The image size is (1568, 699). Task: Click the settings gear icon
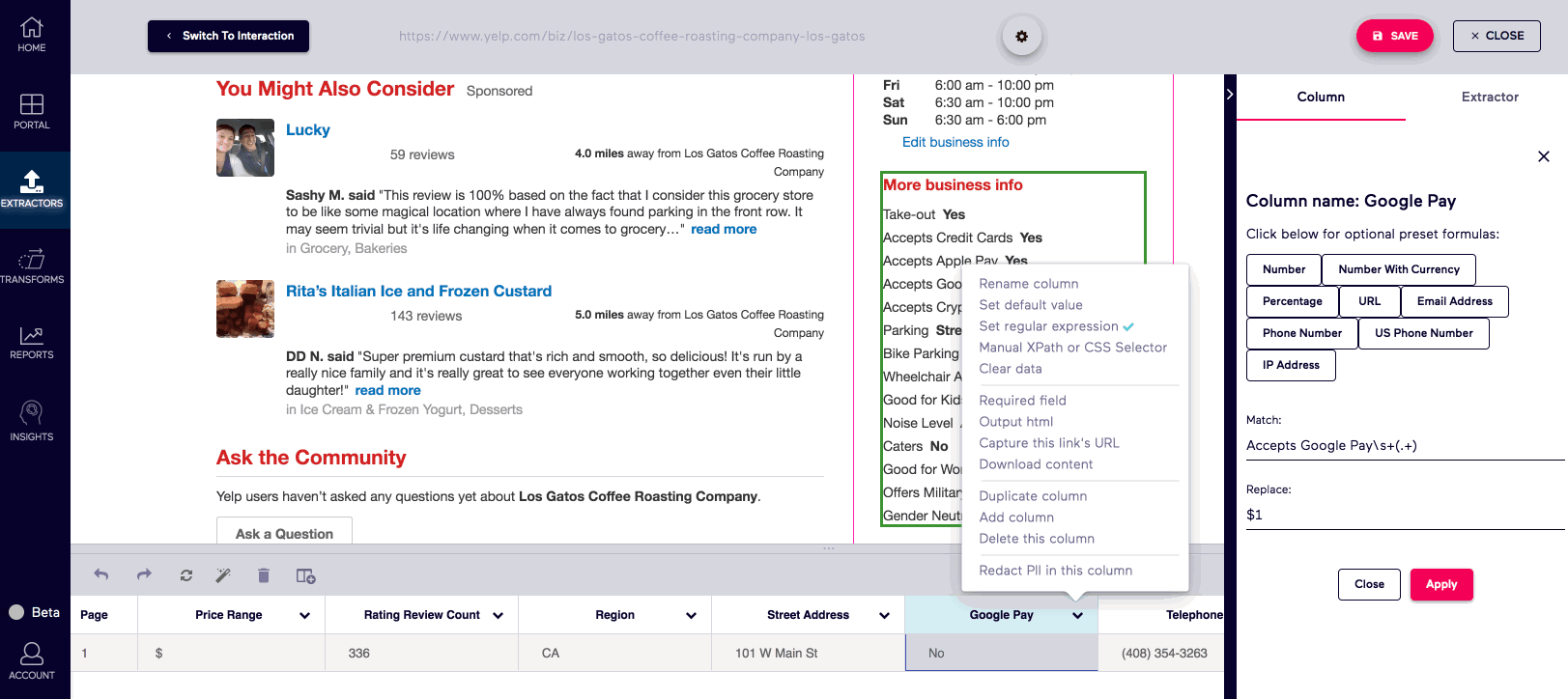point(1021,37)
